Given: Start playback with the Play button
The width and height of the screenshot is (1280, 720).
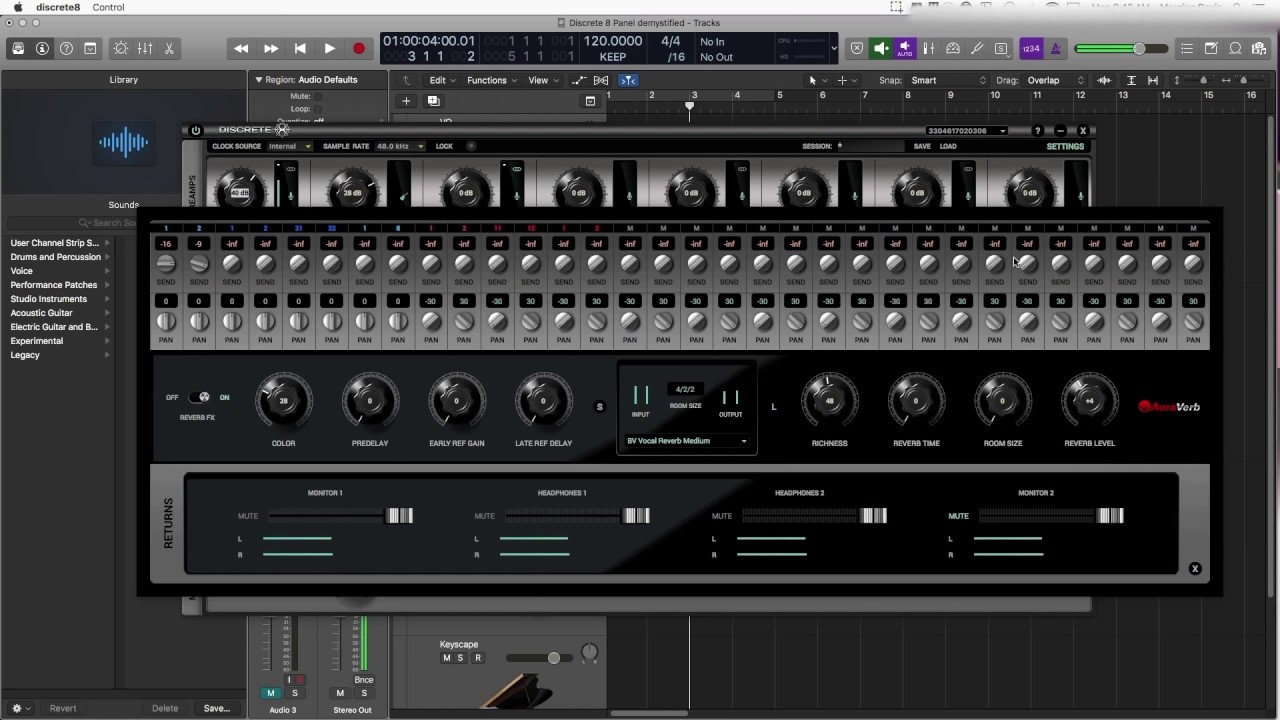Looking at the screenshot, I should pyautogui.click(x=329, y=48).
